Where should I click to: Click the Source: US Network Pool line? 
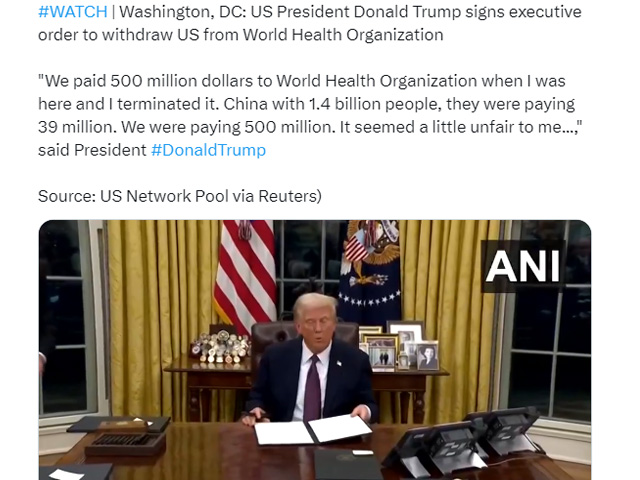click(x=180, y=196)
